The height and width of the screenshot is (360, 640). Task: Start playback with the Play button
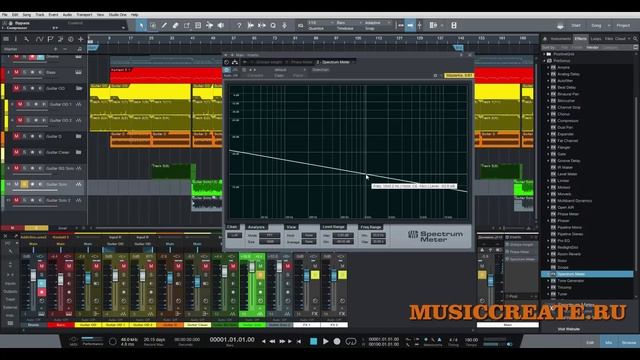(x=325, y=341)
